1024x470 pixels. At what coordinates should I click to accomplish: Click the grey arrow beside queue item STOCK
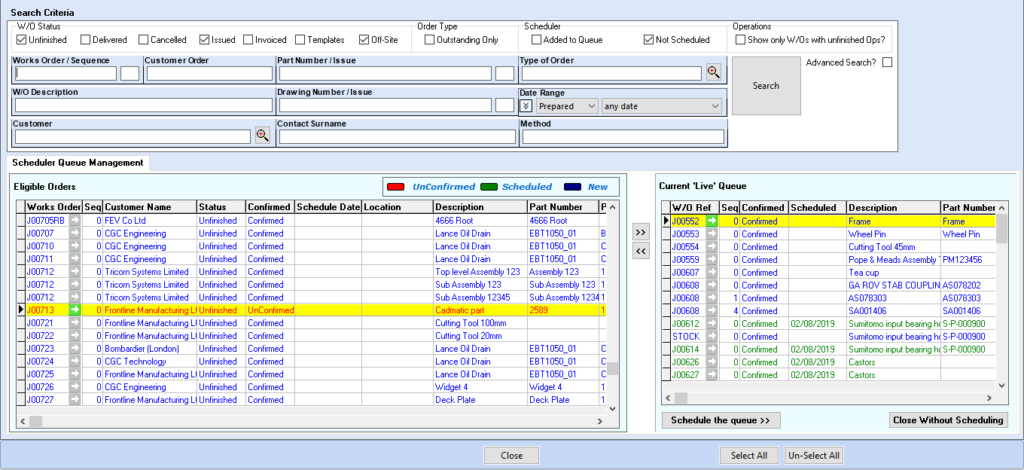pyautogui.click(x=711, y=337)
